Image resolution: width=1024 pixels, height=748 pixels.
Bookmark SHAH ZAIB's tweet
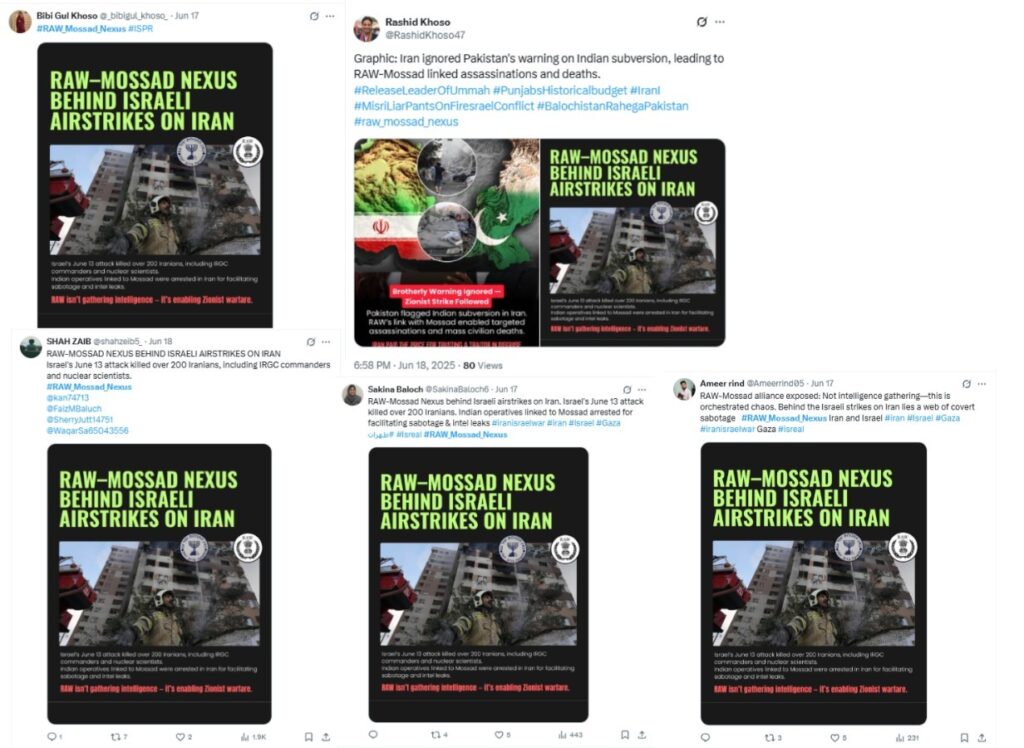(x=309, y=737)
